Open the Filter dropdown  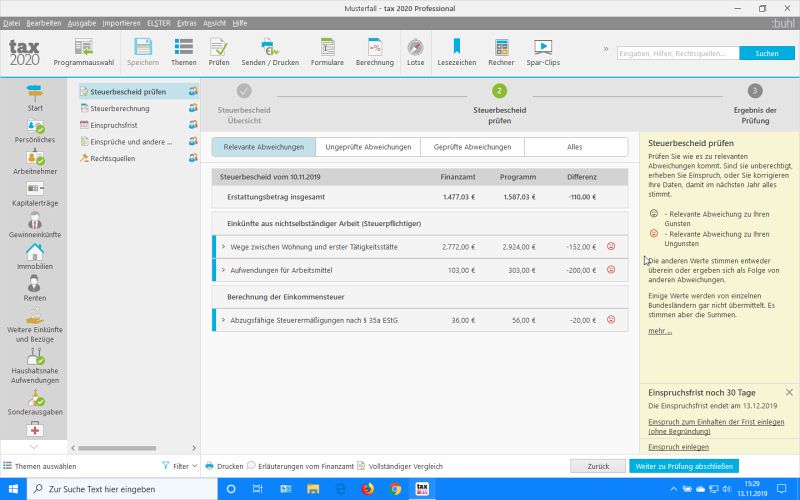click(x=179, y=466)
